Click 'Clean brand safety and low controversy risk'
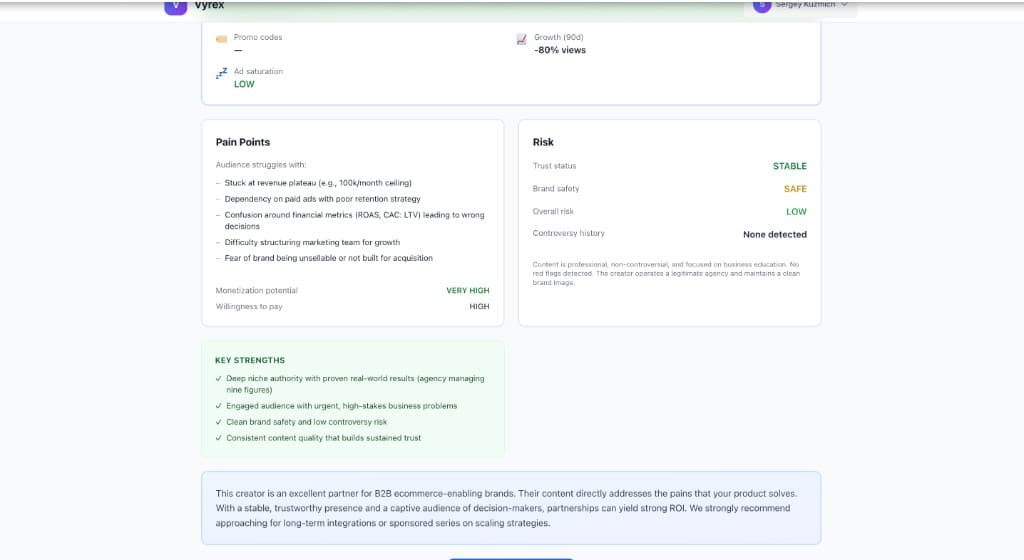Screen dimensions: 1024x560 coord(306,422)
